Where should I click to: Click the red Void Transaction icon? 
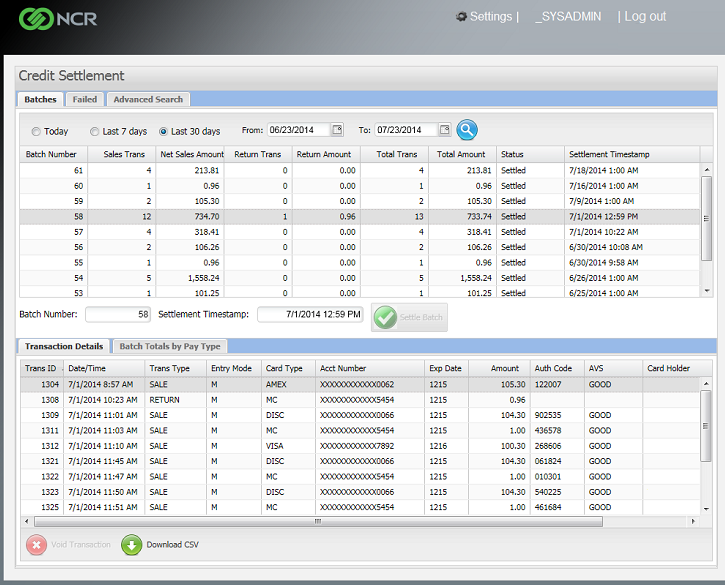click(x=36, y=545)
